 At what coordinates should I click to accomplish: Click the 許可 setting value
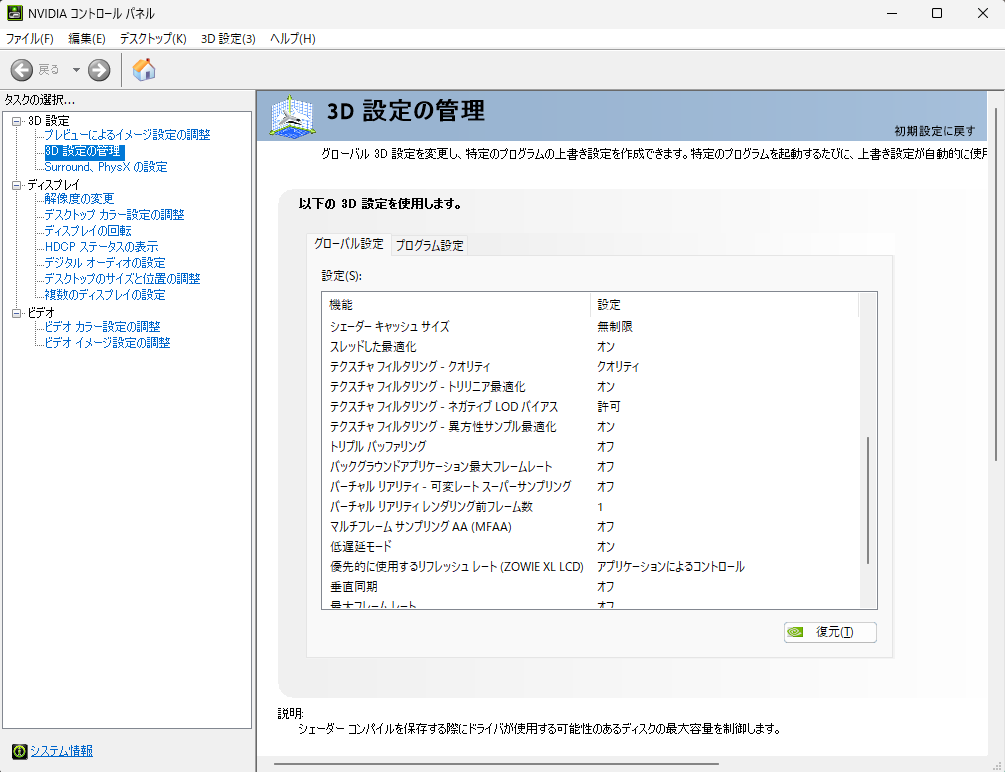point(609,407)
